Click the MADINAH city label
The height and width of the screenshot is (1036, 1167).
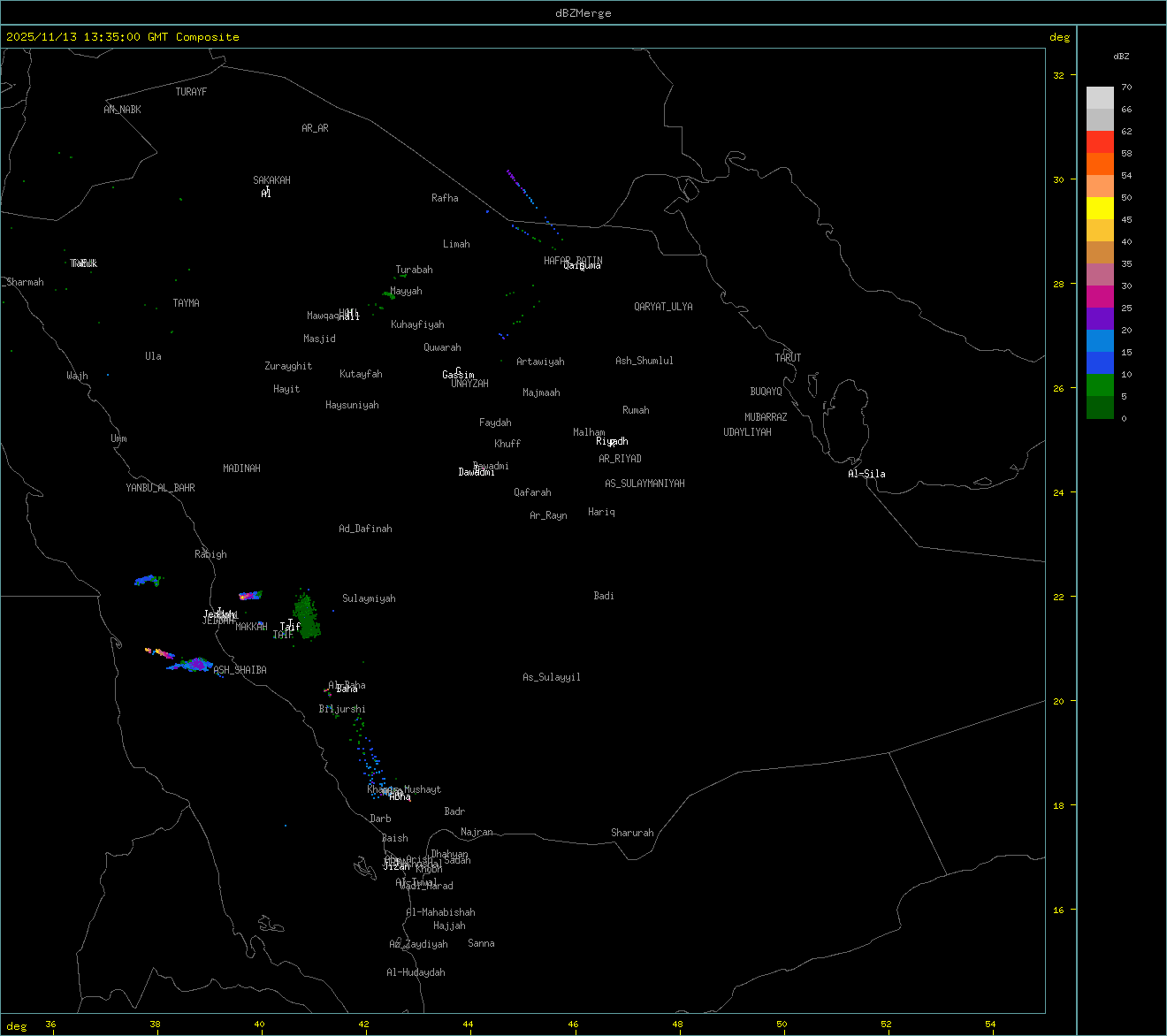point(241,468)
